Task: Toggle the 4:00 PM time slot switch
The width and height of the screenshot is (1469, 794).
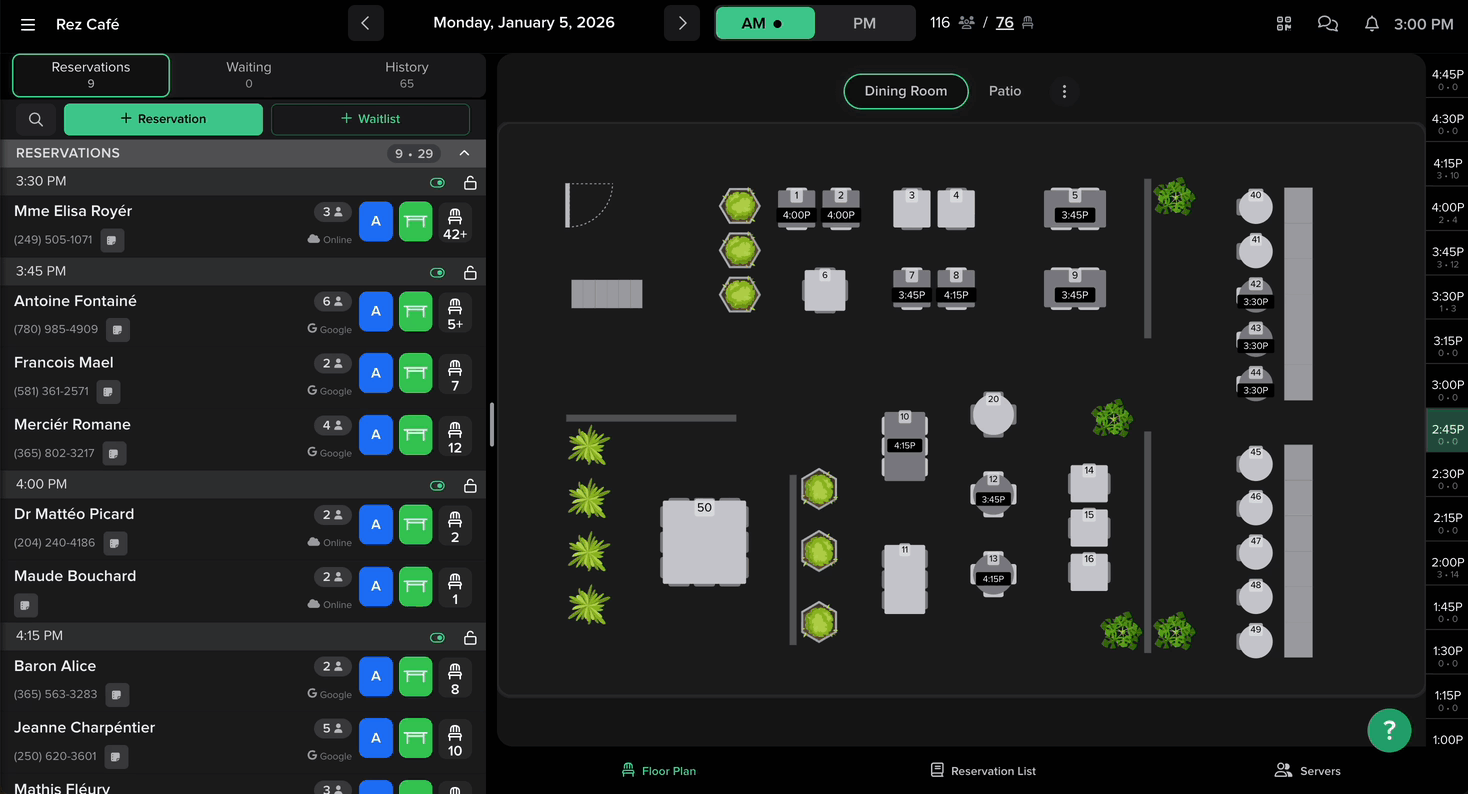Action: (437, 486)
